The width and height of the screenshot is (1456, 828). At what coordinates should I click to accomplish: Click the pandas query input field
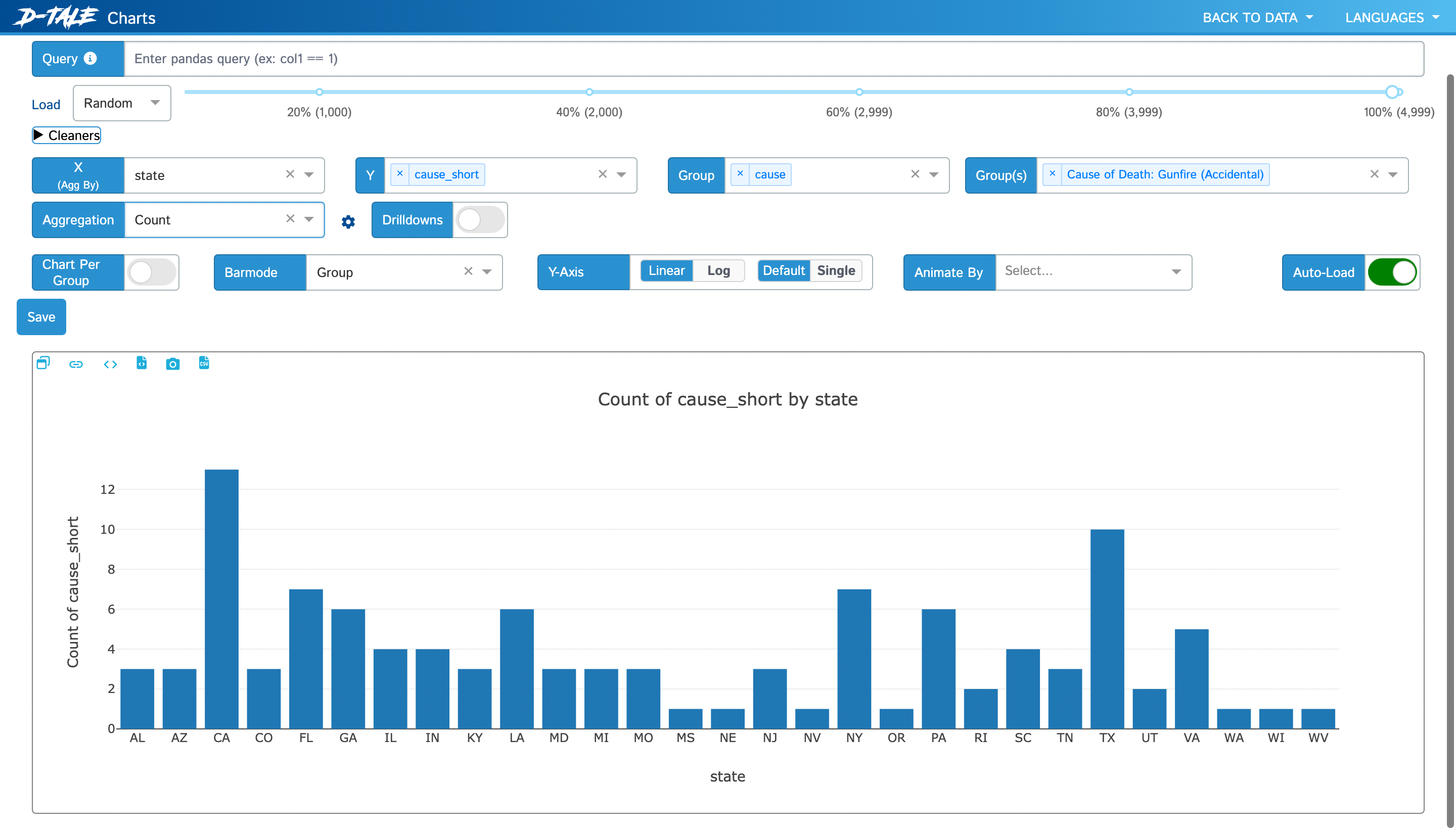coord(772,59)
